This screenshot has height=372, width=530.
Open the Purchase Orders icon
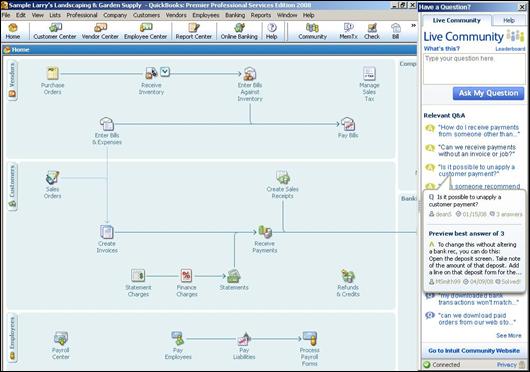(52, 73)
